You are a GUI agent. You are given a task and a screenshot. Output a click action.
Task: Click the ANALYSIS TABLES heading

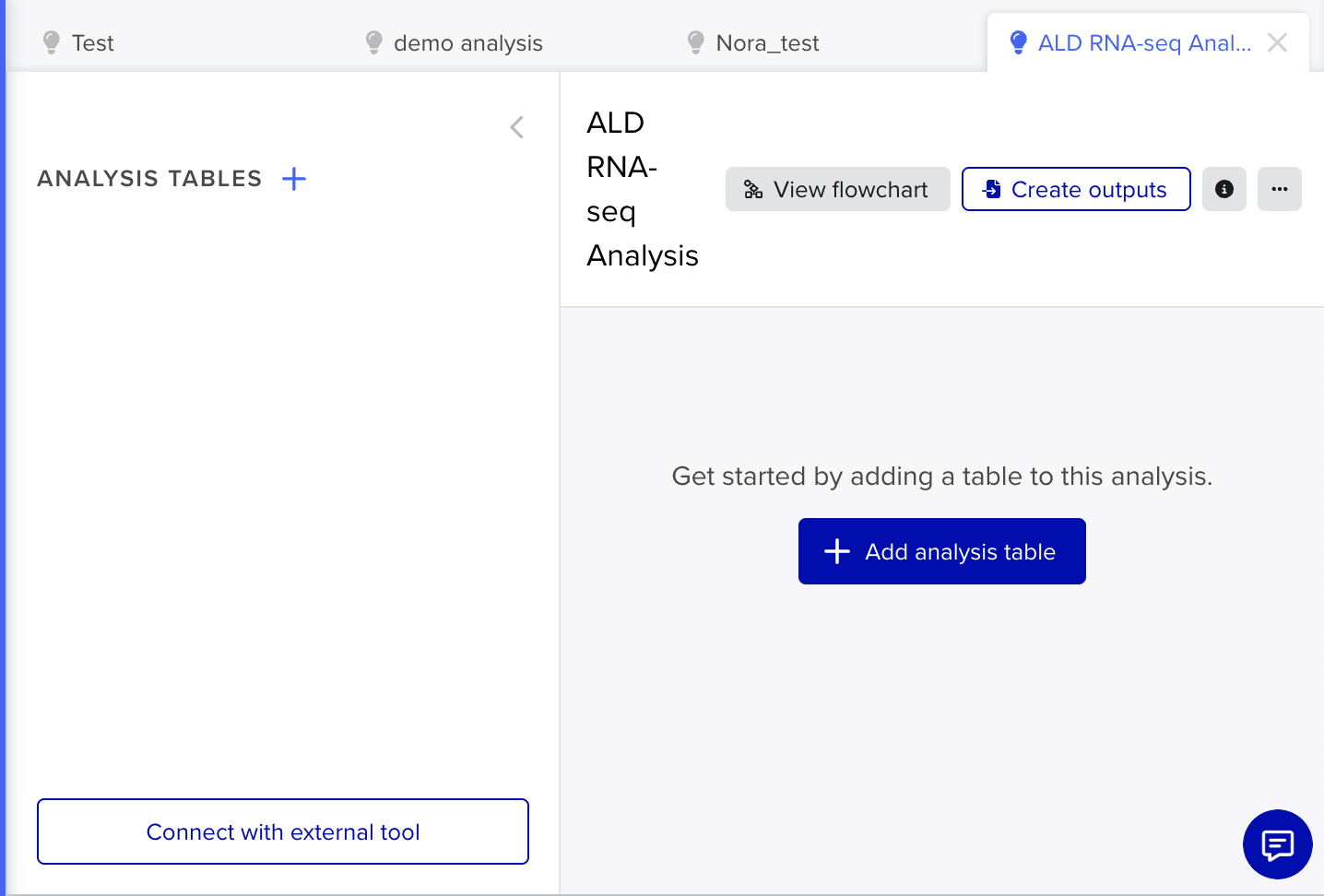(x=149, y=179)
